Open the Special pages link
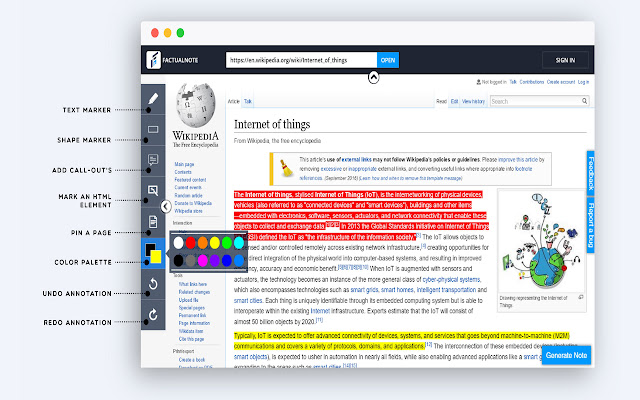This screenshot has width=640, height=400. [191, 308]
